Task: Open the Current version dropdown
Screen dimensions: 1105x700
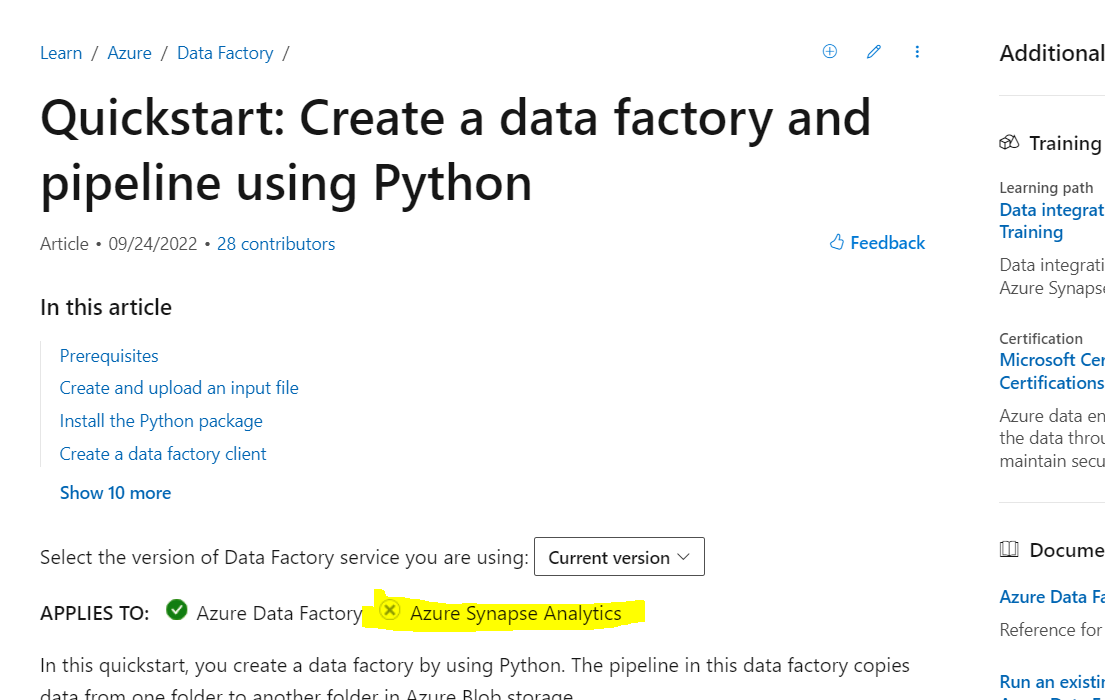Action: pyautogui.click(x=619, y=557)
